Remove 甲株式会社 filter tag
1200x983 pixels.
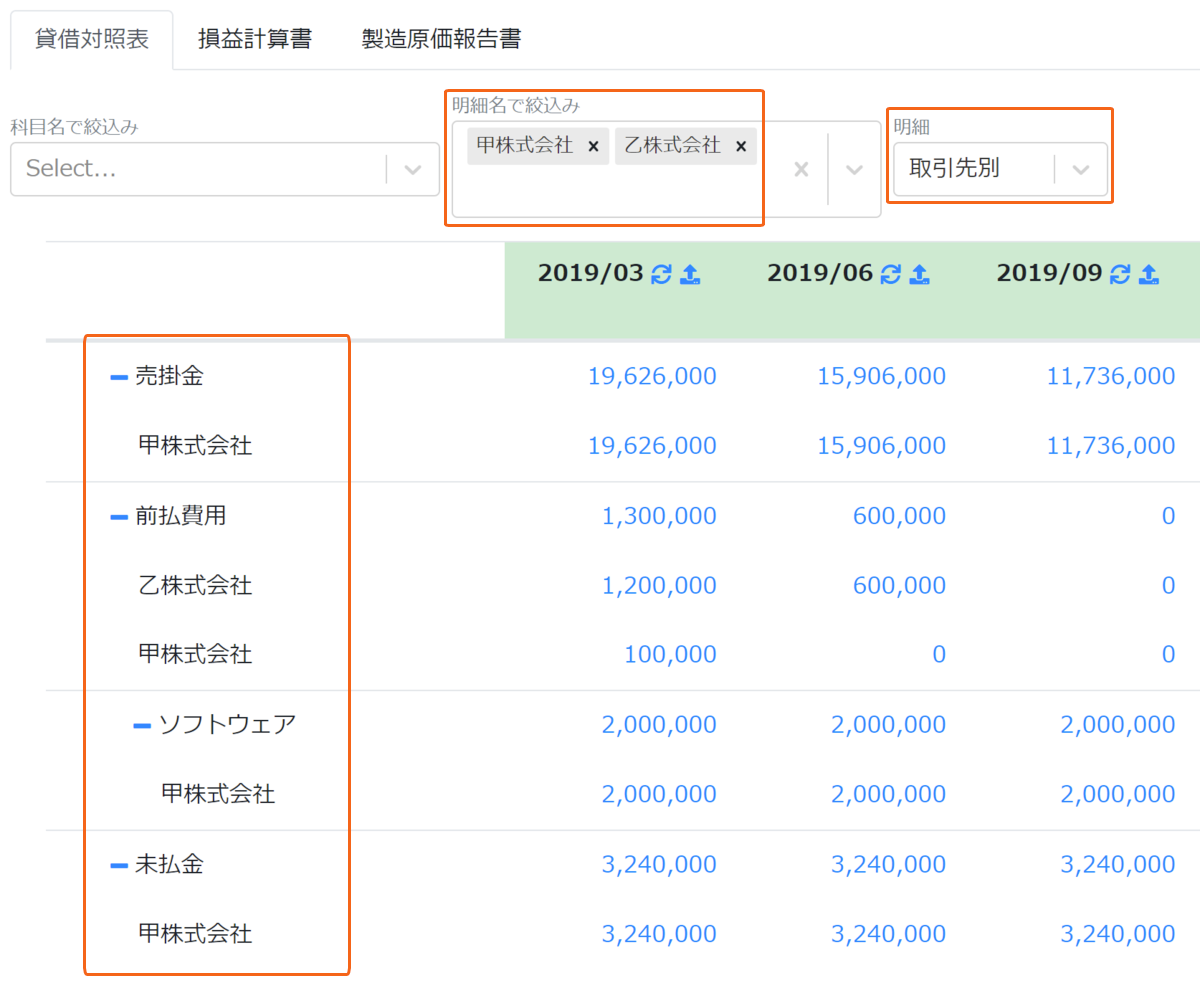[593, 146]
